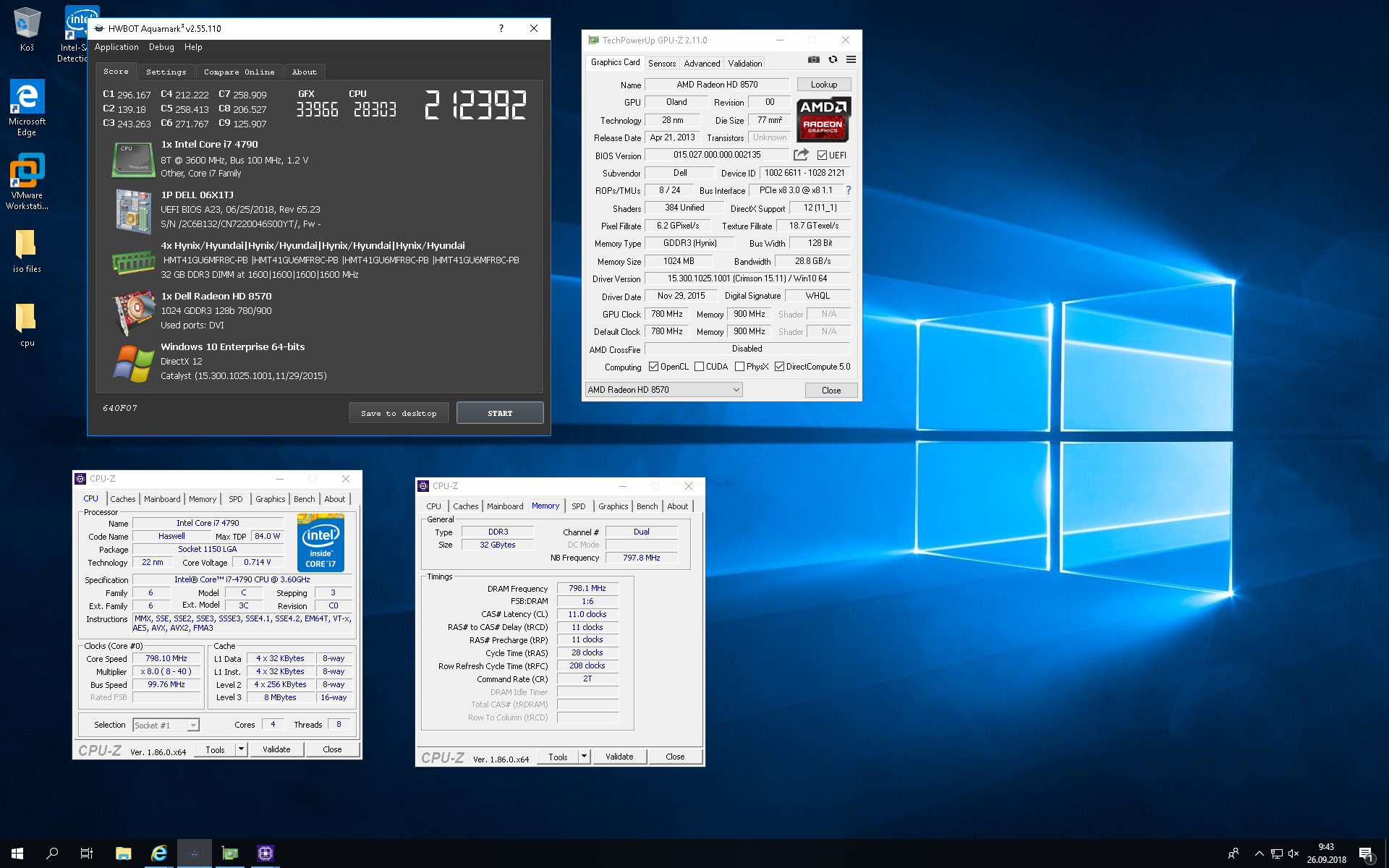Image resolution: width=1389 pixels, height=868 pixels.
Task: Click the Aquamark help question mark button
Action: (x=501, y=28)
